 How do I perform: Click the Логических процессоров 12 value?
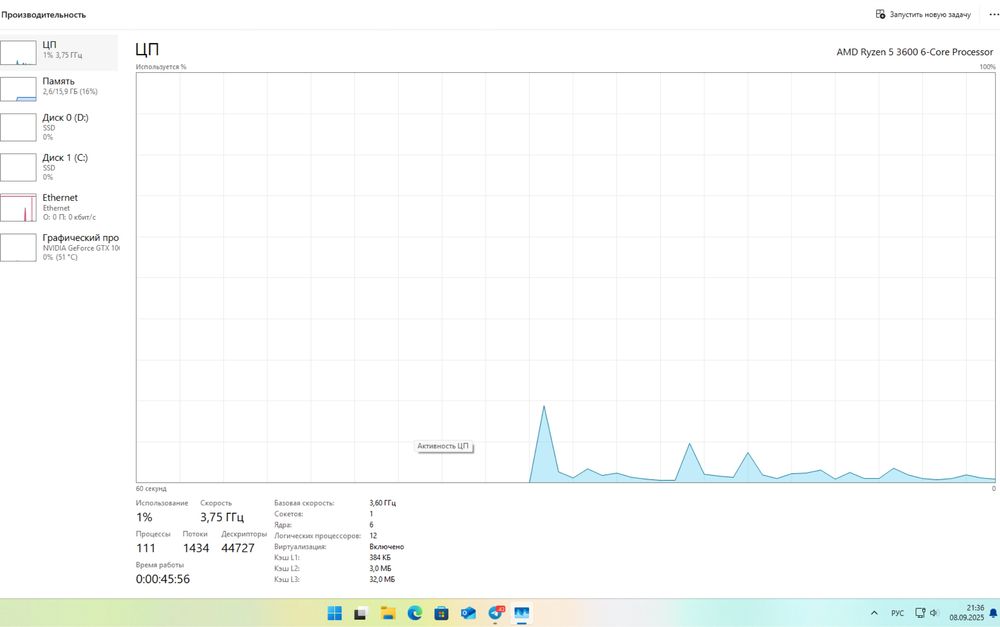[x=373, y=536]
